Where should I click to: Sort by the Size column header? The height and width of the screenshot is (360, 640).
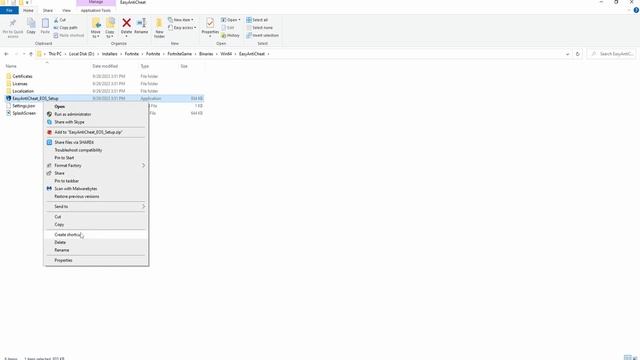184,66
